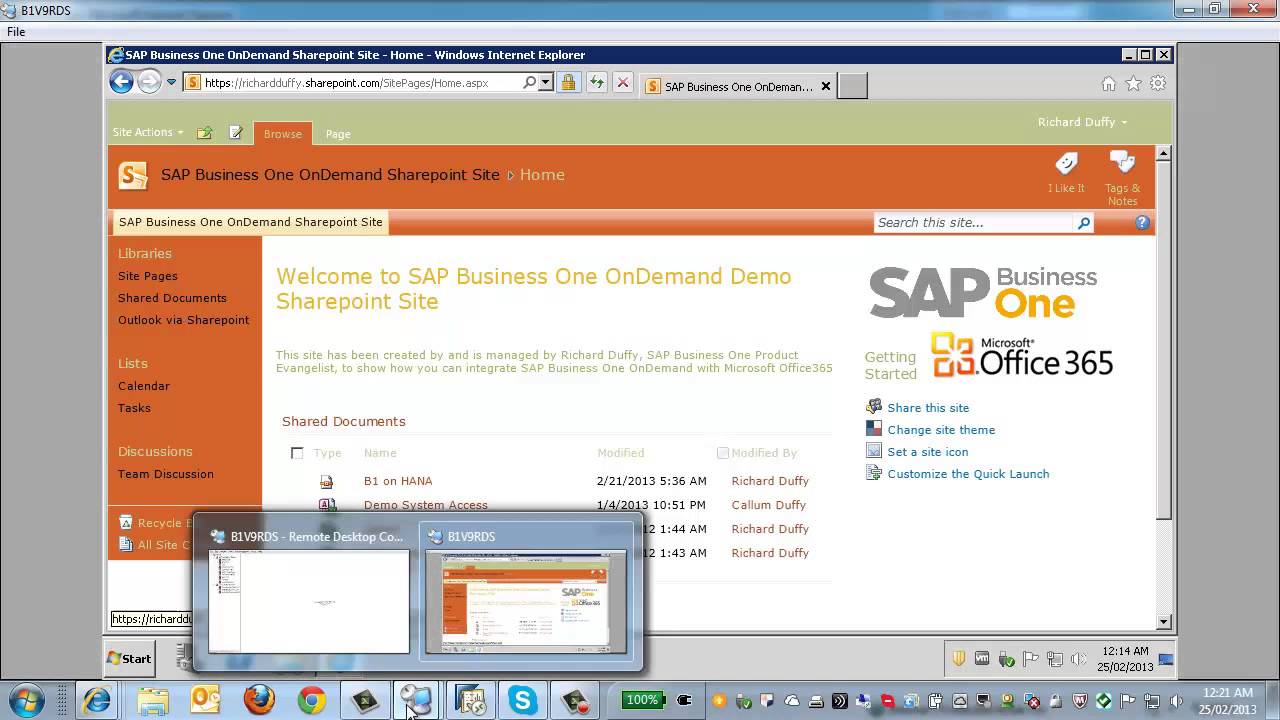The height and width of the screenshot is (720, 1280).
Task: Open Tags & Notes
Action: pyautogui.click(x=1122, y=179)
